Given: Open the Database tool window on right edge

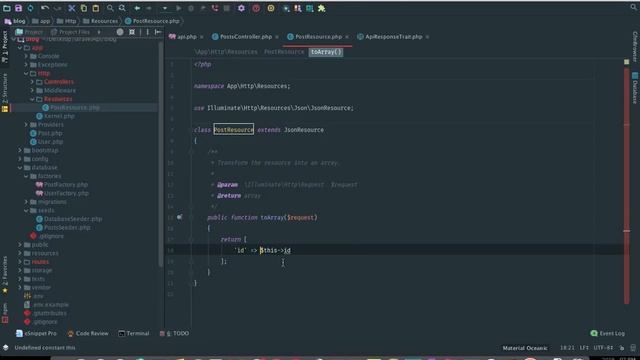Looking at the screenshot, I should pyautogui.click(x=635, y=88).
